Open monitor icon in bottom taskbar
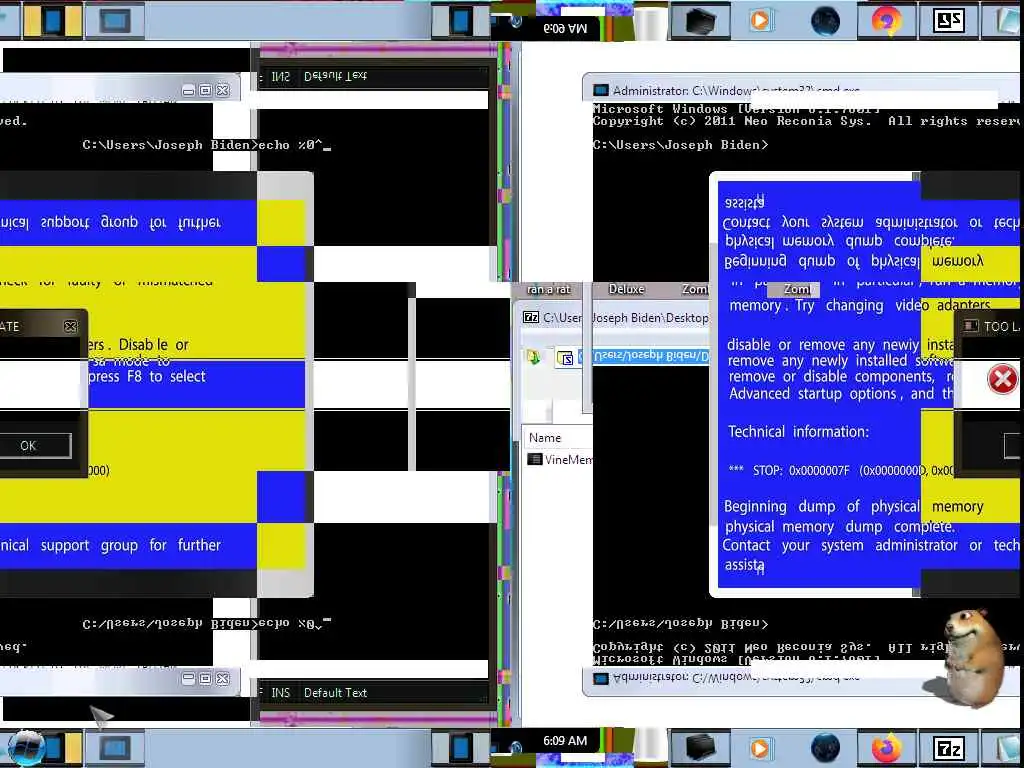 point(115,748)
